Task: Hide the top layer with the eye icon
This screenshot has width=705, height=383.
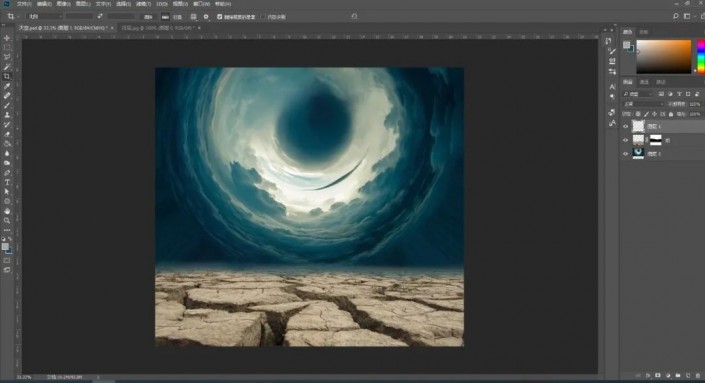Action: pyautogui.click(x=625, y=127)
